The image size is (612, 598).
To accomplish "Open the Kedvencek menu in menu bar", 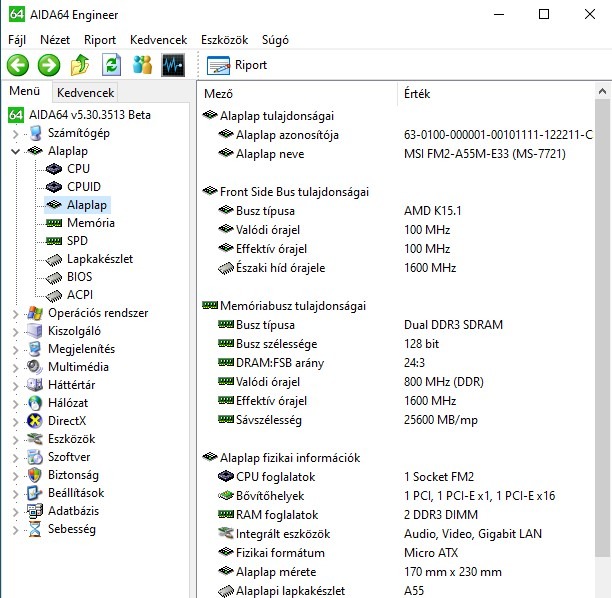I will click(158, 40).
